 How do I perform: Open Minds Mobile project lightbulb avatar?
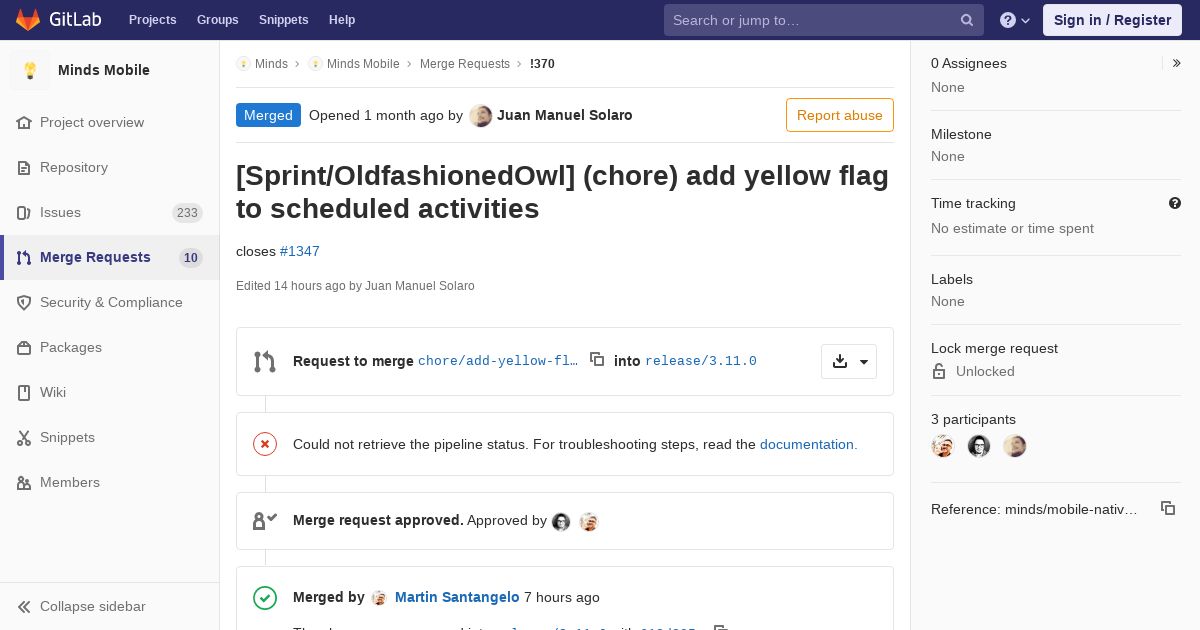pyautogui.click(x=30, y=70)
